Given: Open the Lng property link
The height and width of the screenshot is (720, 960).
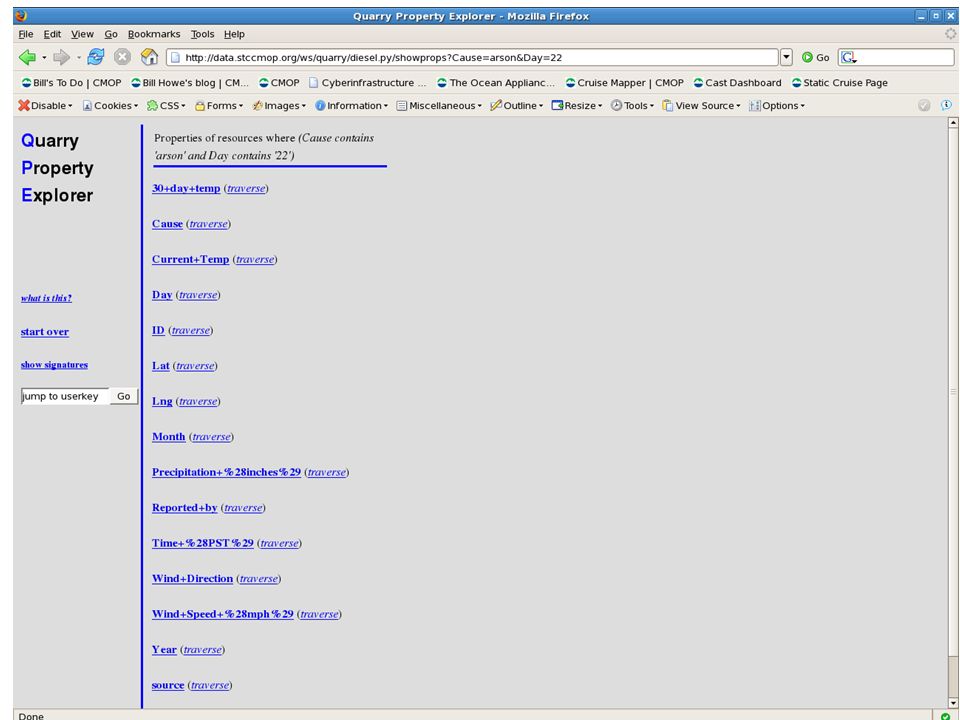Looking at the screenshot, I should coord(162,401).
